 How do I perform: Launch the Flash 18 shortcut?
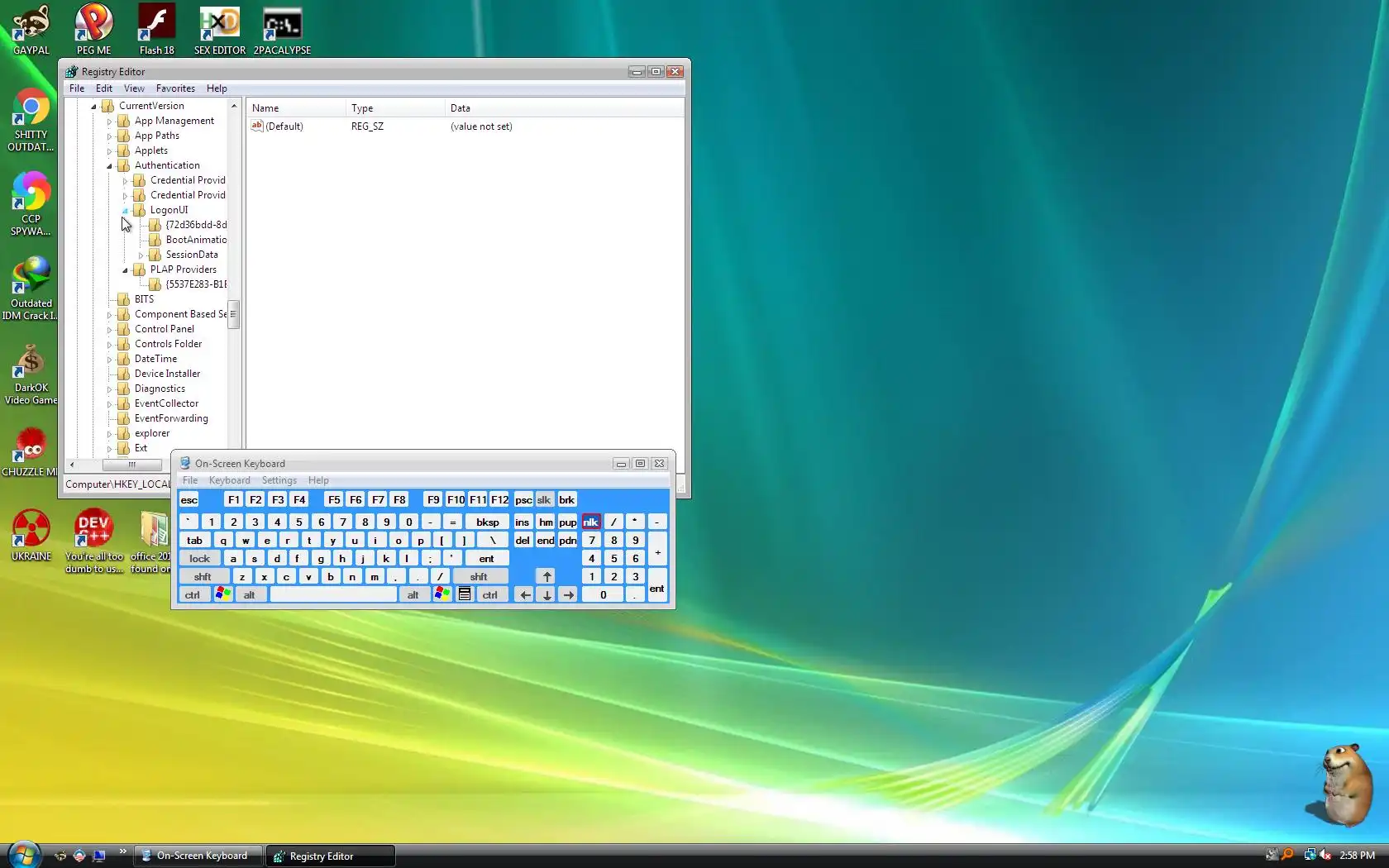(x=156, y=30)
